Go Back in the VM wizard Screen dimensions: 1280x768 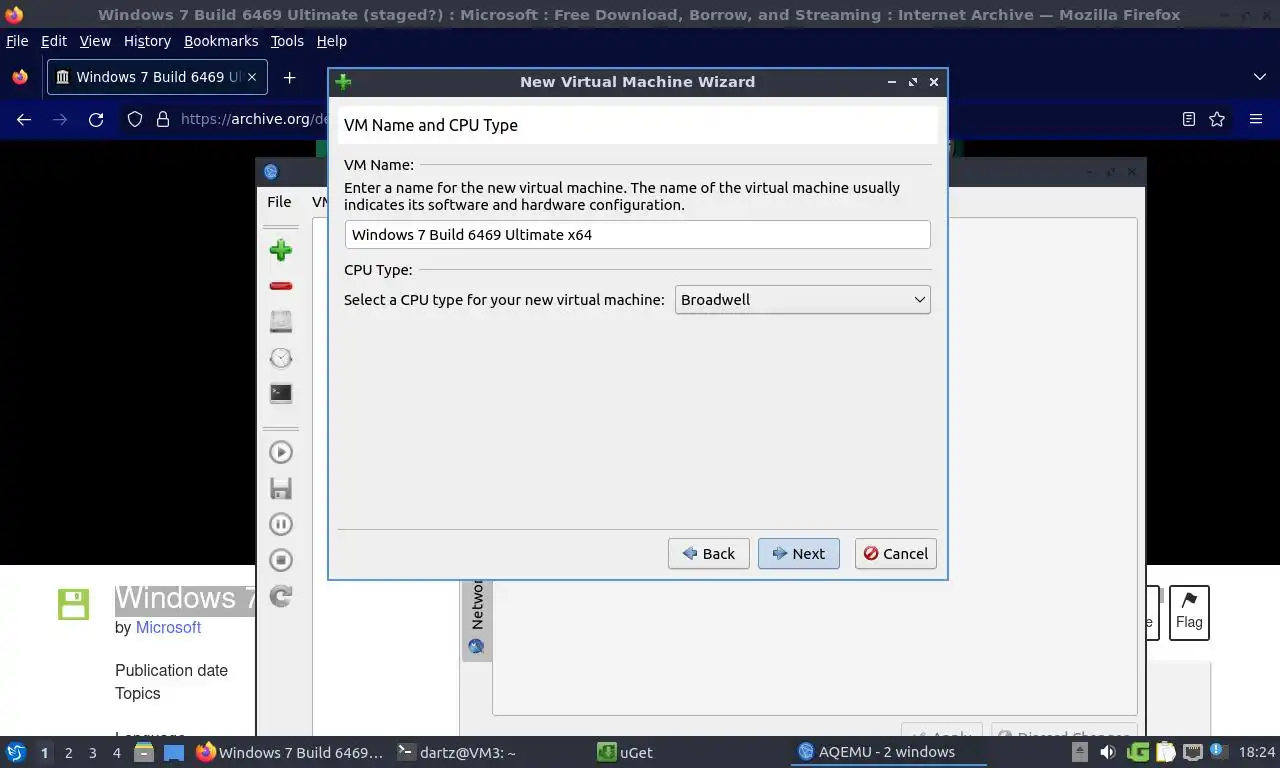pos(708,553)
